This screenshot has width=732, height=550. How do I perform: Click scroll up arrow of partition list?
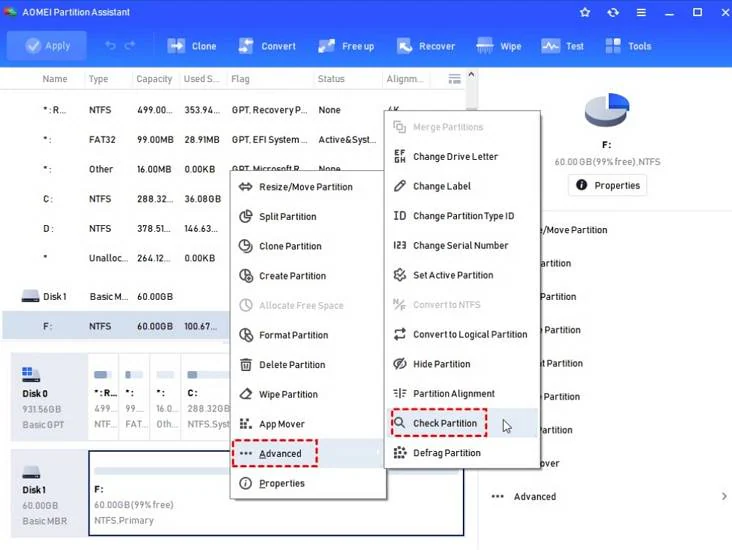pos(472,75)
